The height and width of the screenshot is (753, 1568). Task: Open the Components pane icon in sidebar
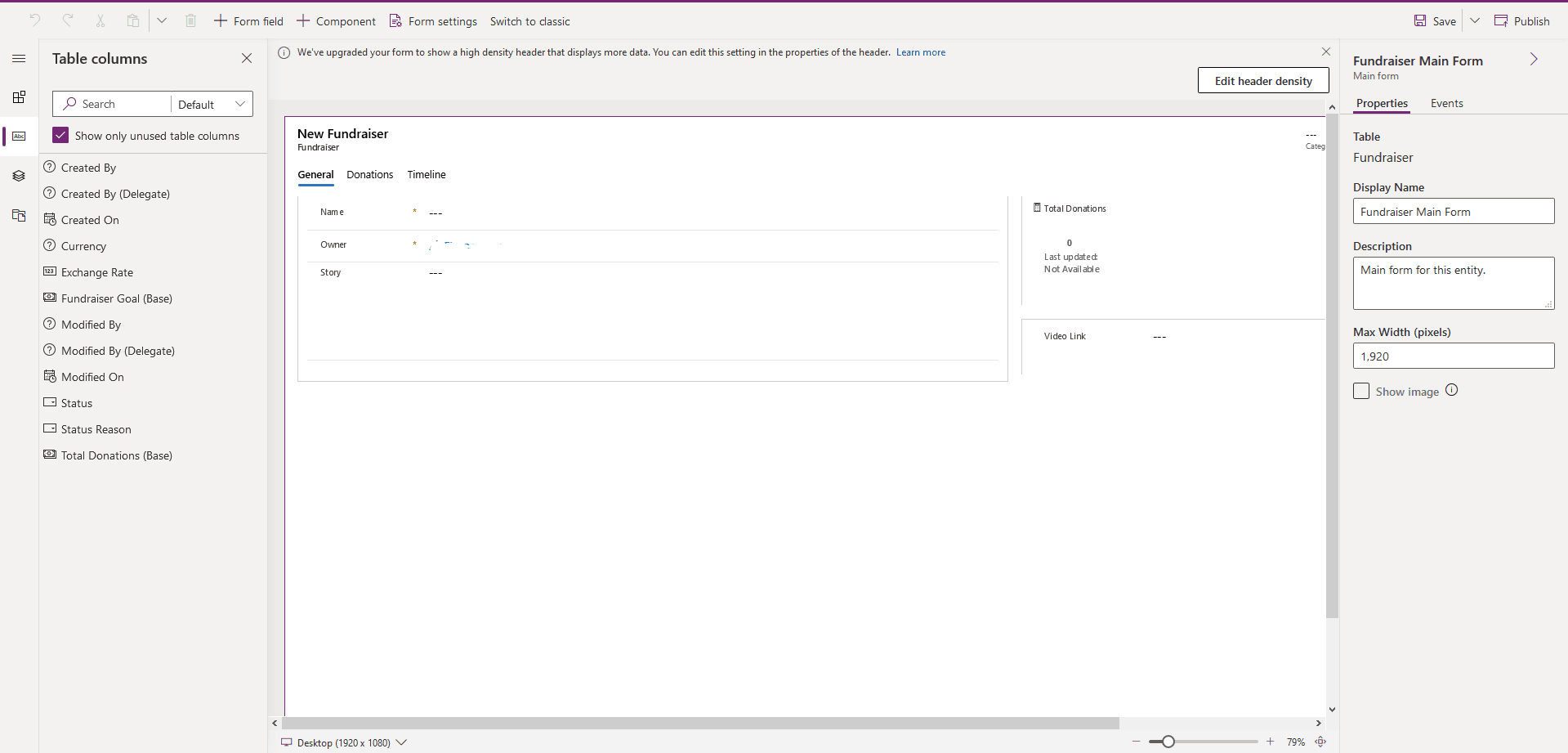point(19,97)
